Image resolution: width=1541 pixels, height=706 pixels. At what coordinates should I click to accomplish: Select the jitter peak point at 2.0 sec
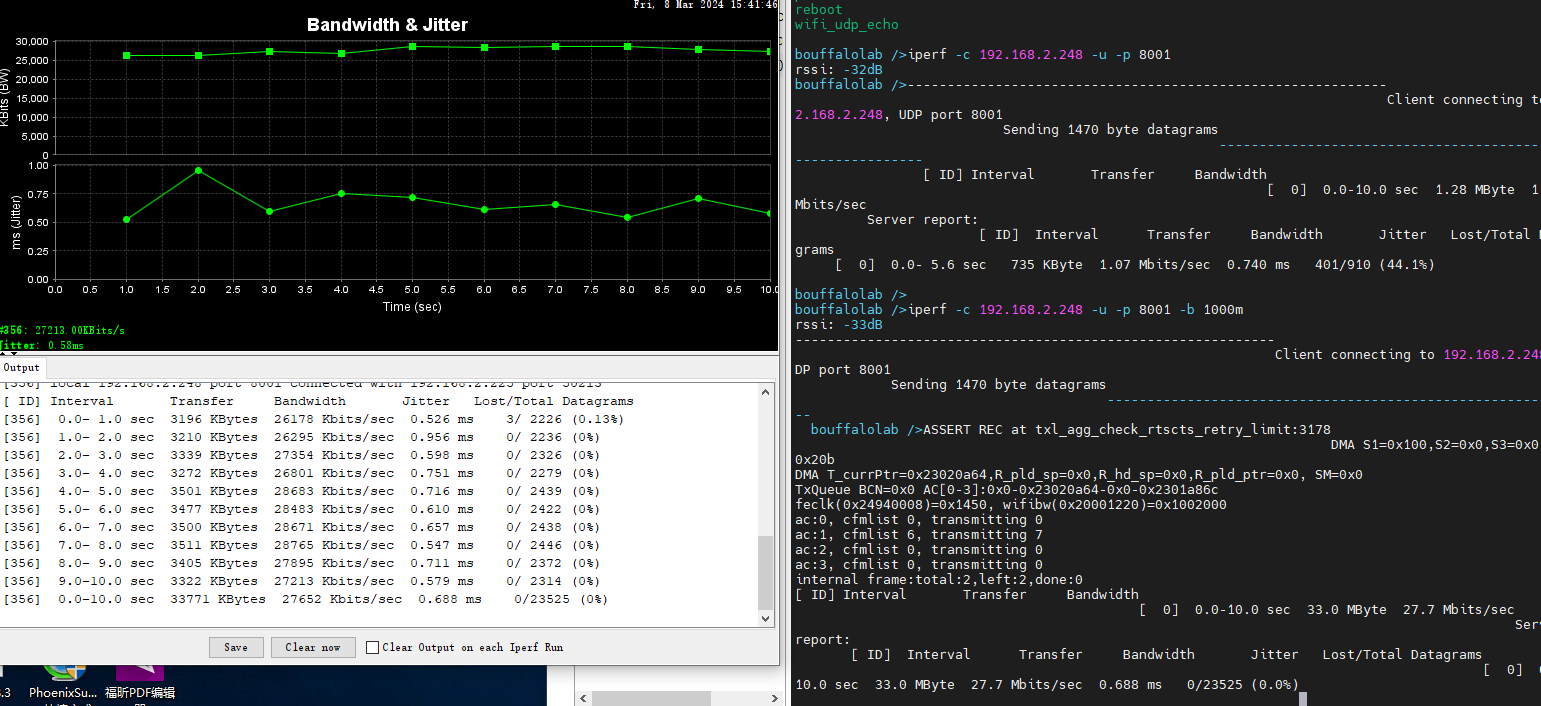point(198,170)
